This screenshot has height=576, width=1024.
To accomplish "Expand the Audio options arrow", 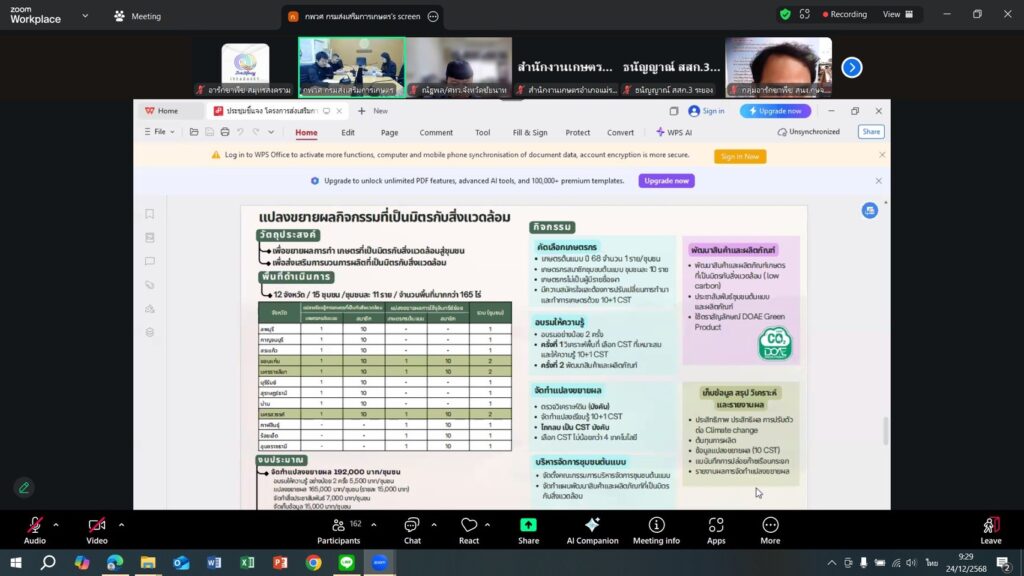I will [55, 524].
